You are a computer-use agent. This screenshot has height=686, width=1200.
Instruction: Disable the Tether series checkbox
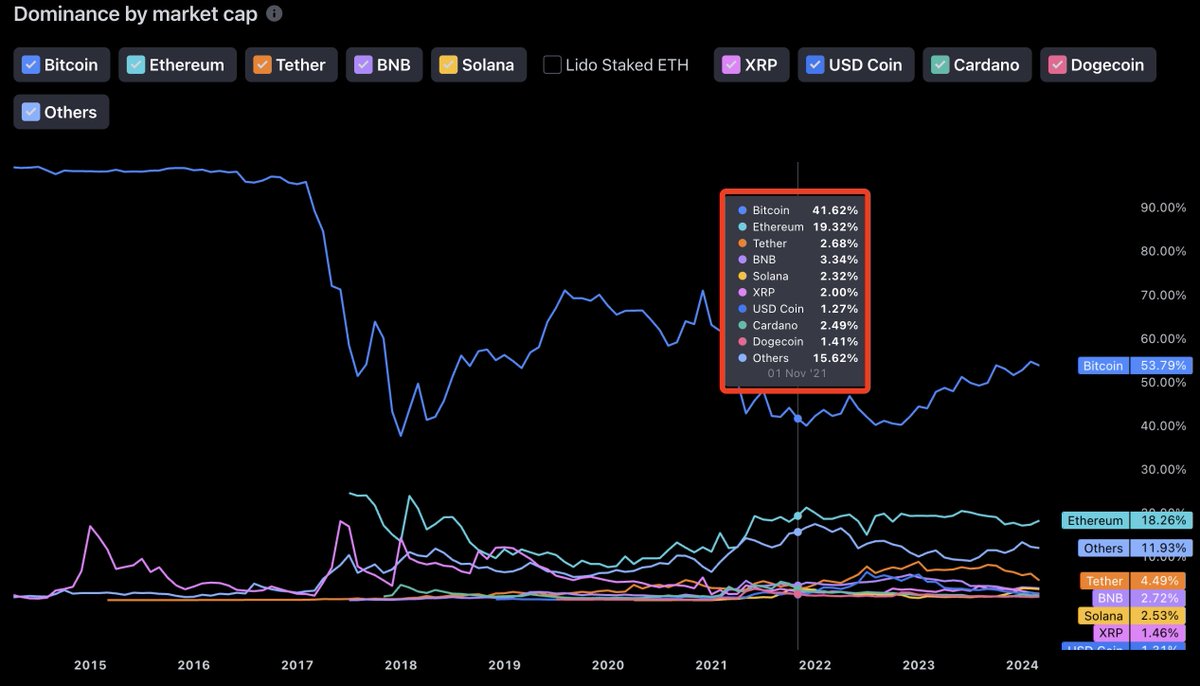click(262, 65)
